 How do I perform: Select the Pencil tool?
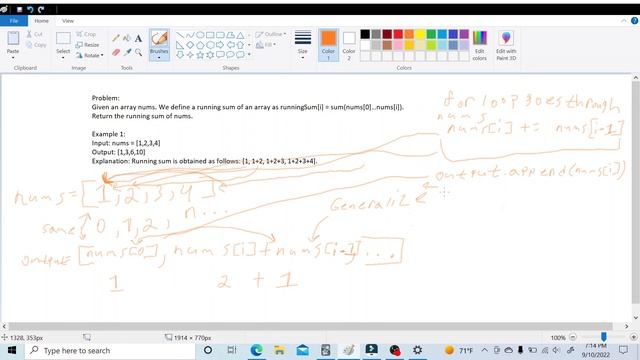(x=116, y=38)
